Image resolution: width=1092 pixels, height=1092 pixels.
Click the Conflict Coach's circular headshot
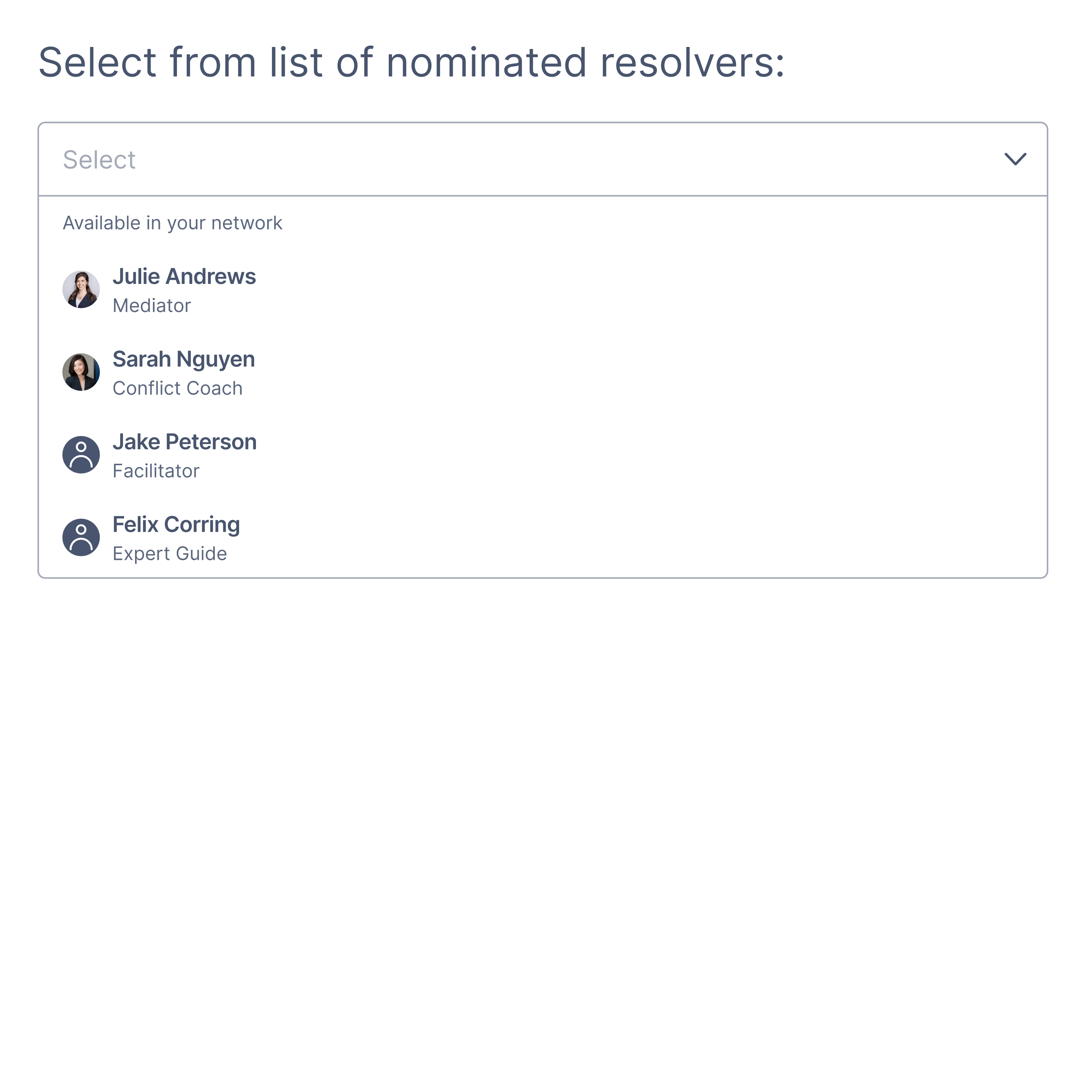[81, 372]
